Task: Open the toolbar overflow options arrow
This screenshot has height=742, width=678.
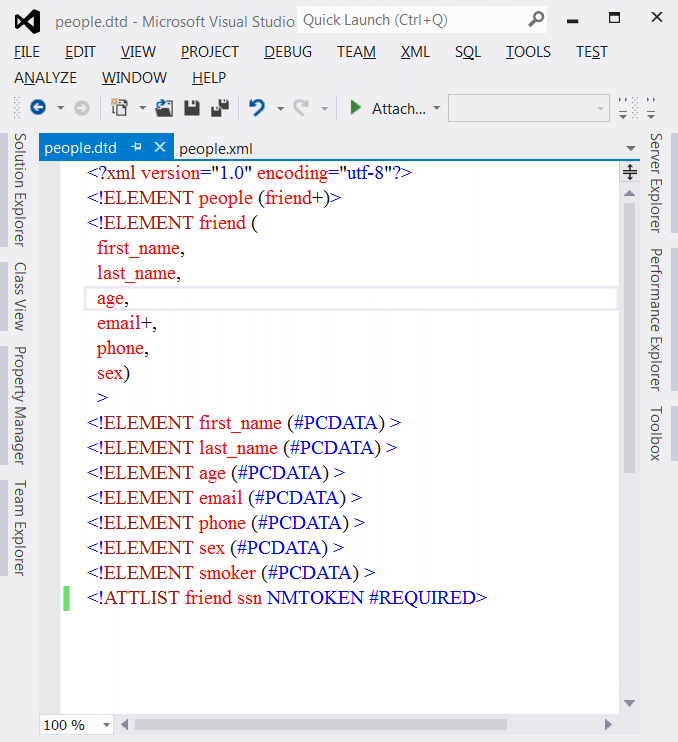Action: pos(623,108)
